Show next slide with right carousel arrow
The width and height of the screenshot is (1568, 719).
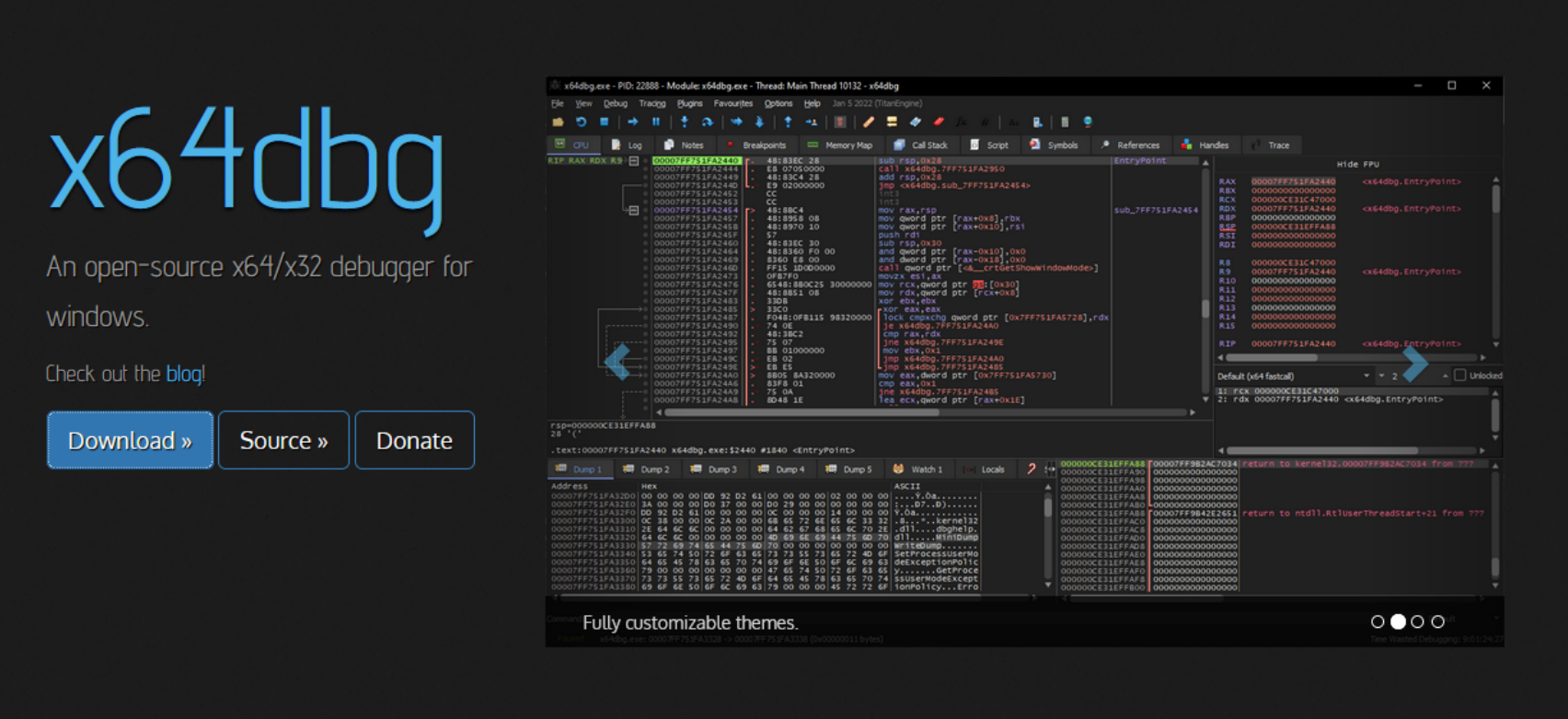(1414, 362)
